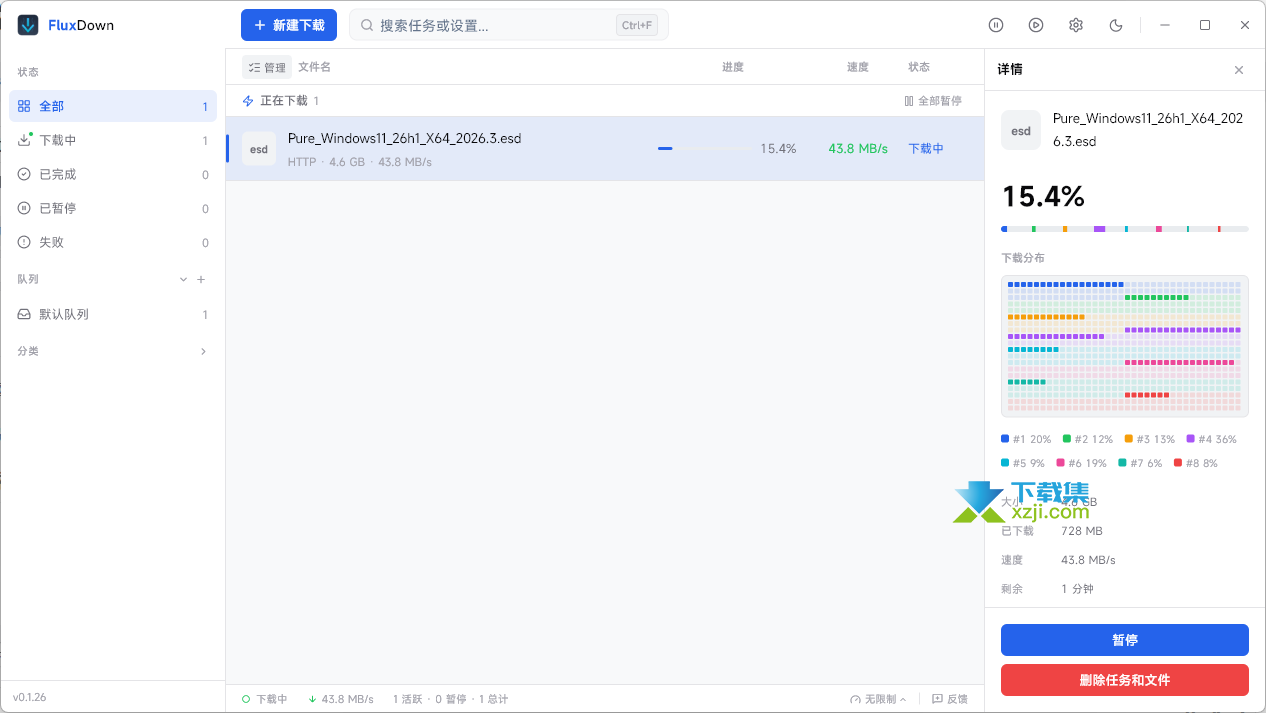Open settings via the gear icon
This screenshot has width=1266, height=713.
click(1076, 25)
